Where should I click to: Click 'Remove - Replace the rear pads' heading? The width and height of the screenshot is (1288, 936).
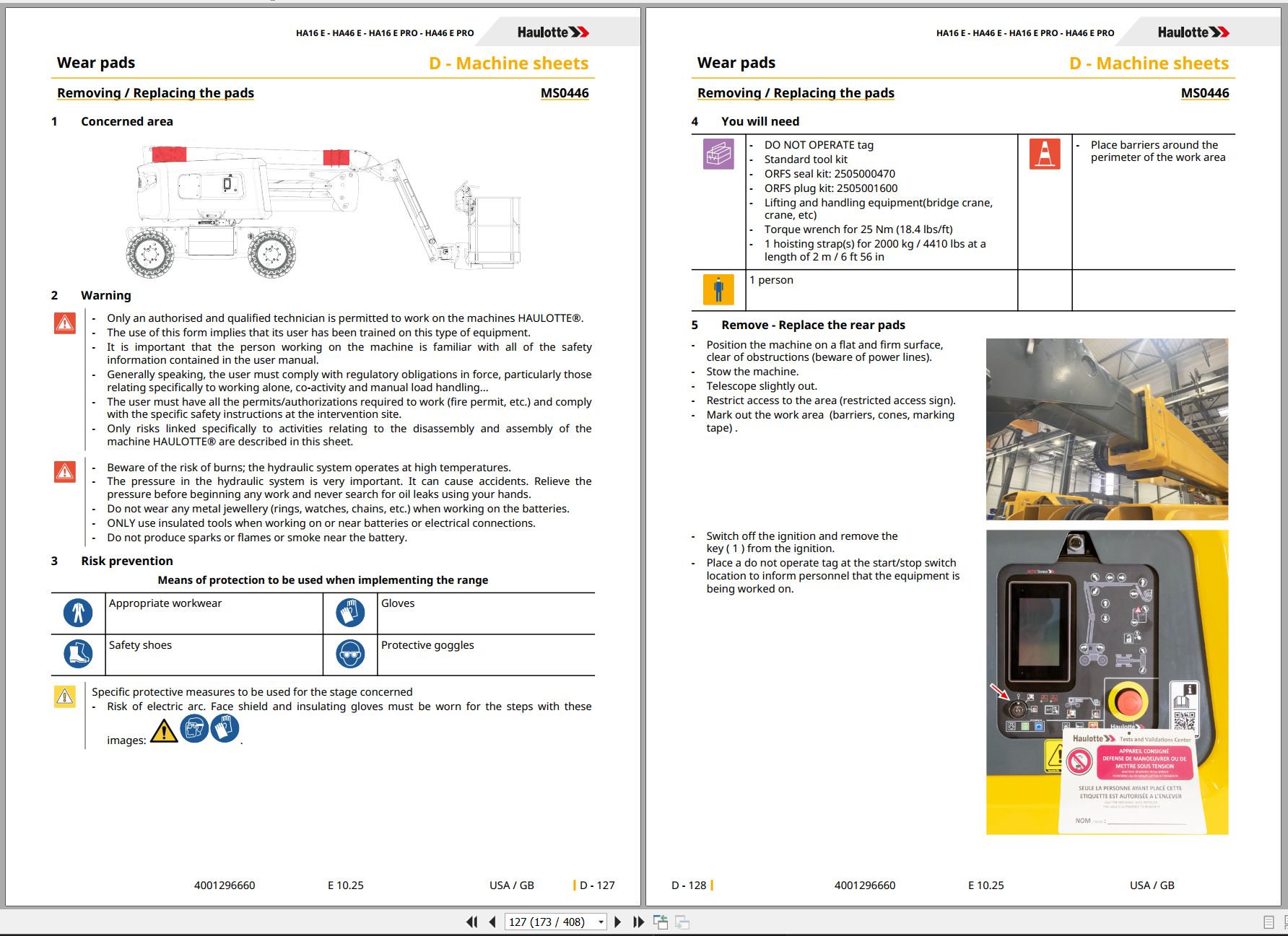coord(813,325)
